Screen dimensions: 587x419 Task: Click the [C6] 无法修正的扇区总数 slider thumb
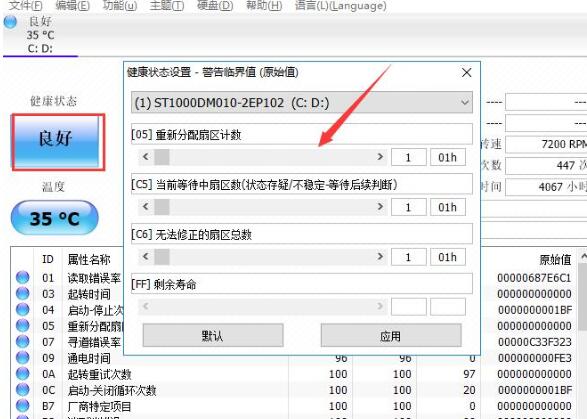click(162, 257)
